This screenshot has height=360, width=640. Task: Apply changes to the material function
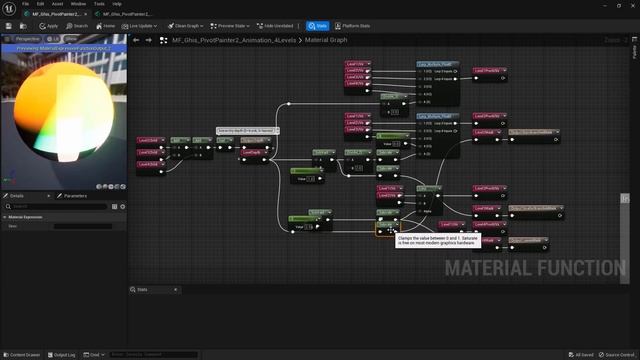point(49,26)
